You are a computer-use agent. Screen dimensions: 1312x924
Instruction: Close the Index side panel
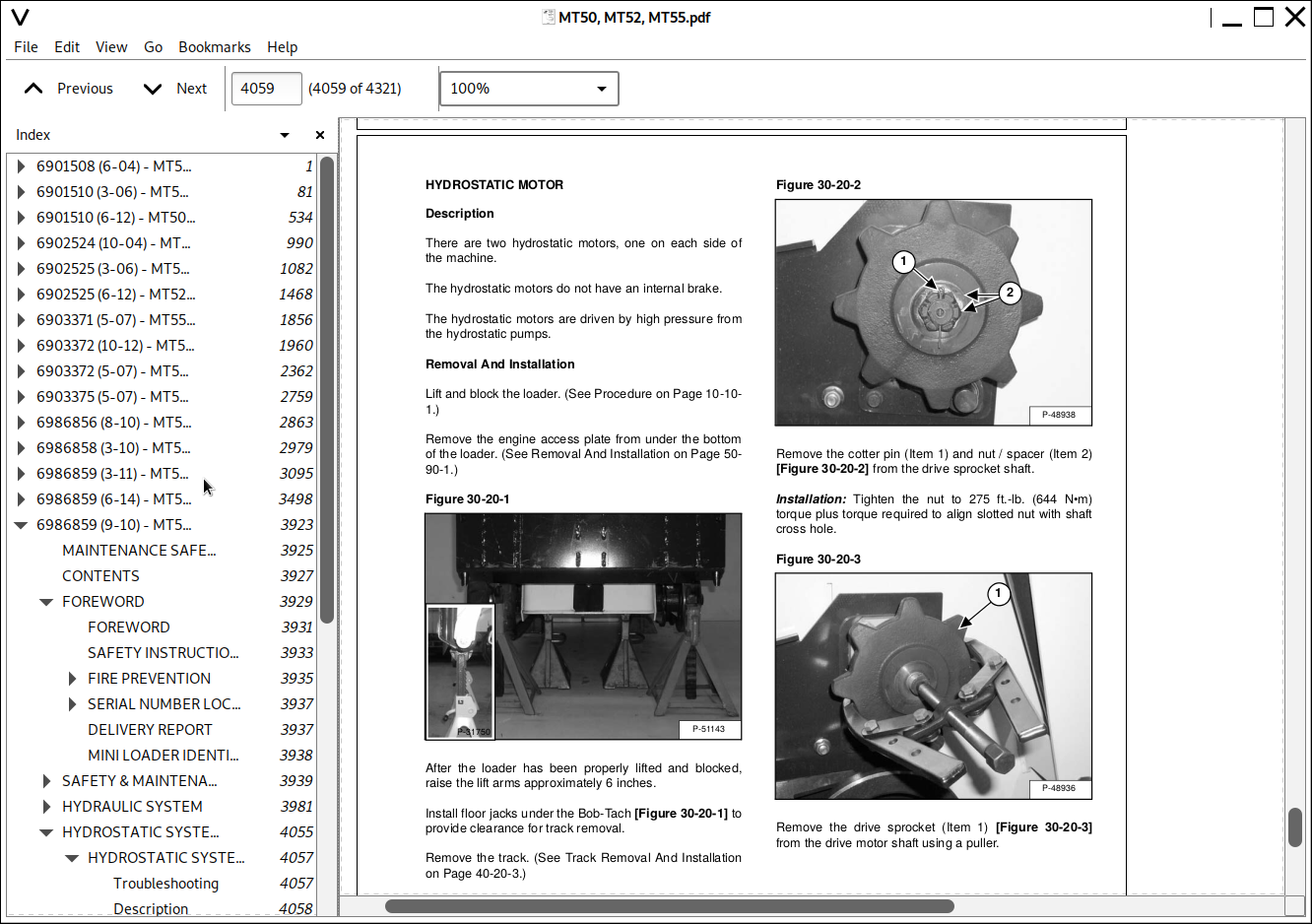coord(319,135)
